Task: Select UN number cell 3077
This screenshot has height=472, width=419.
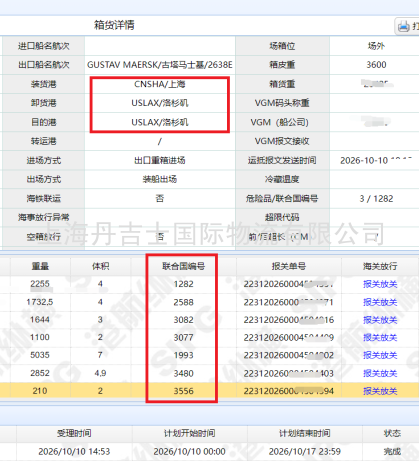Action: tap(183, 337)
